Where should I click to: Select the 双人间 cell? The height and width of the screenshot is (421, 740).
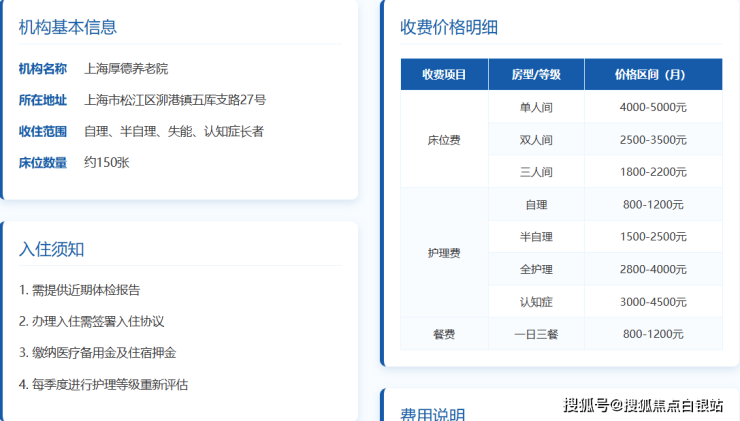click(536, 140)
